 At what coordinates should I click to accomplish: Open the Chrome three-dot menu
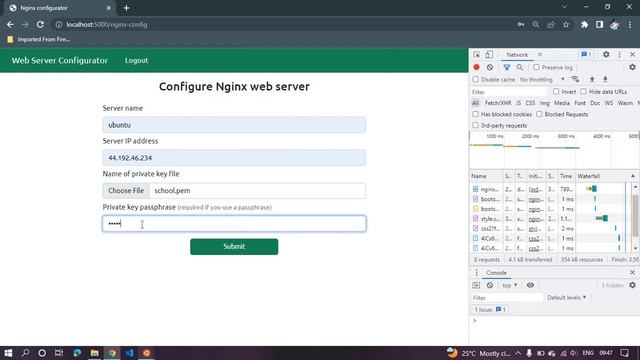click(630, 24)
